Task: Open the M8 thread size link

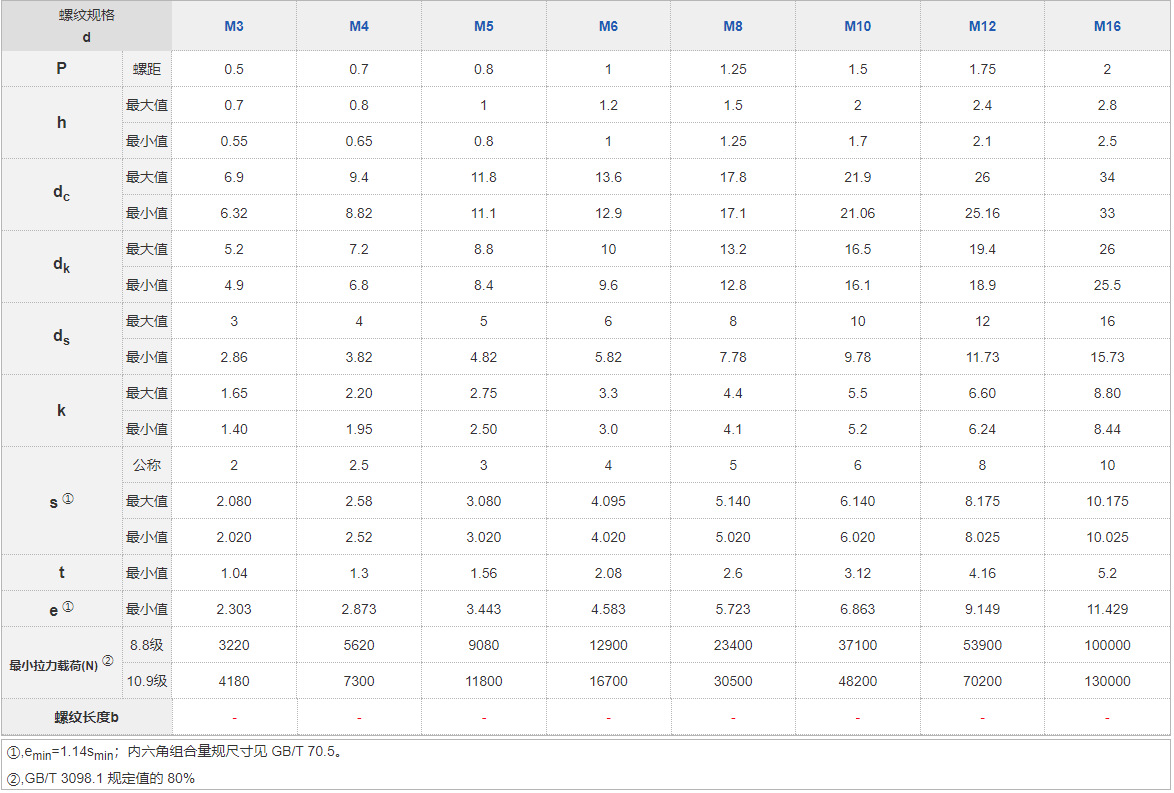Action: pos(733,26)
